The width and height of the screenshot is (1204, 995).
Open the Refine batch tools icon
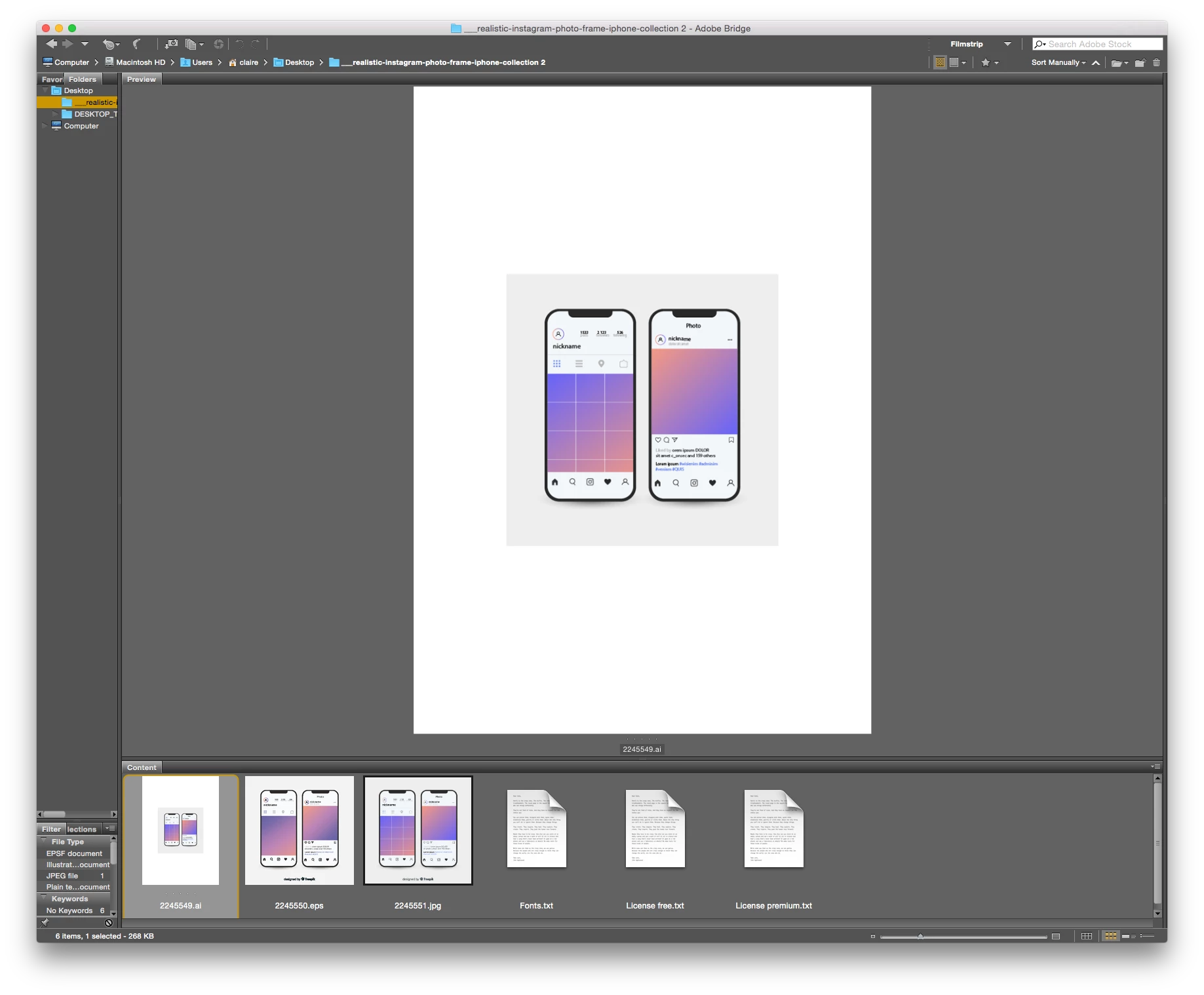click(194, 44)
